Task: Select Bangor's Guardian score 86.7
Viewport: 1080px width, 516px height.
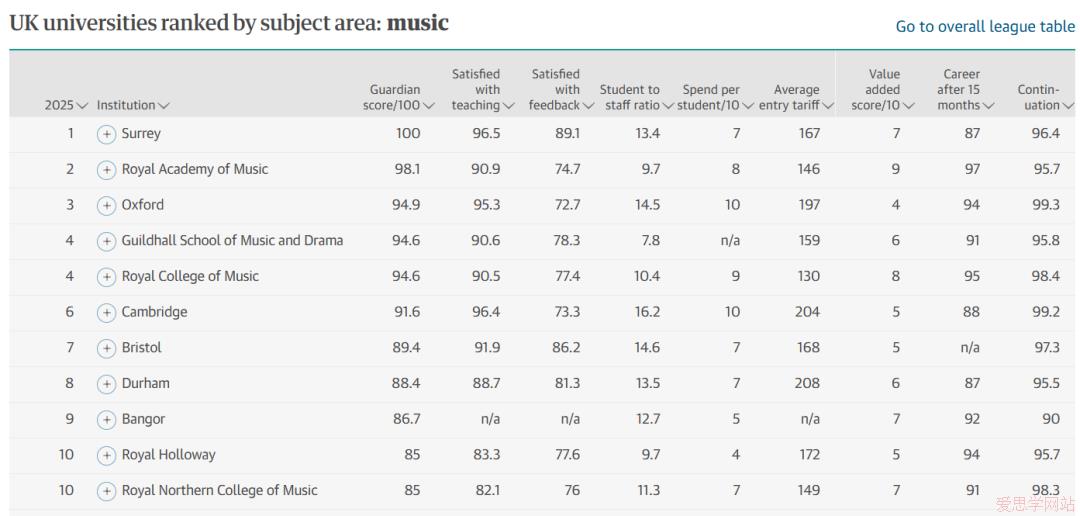Action: 406,419
